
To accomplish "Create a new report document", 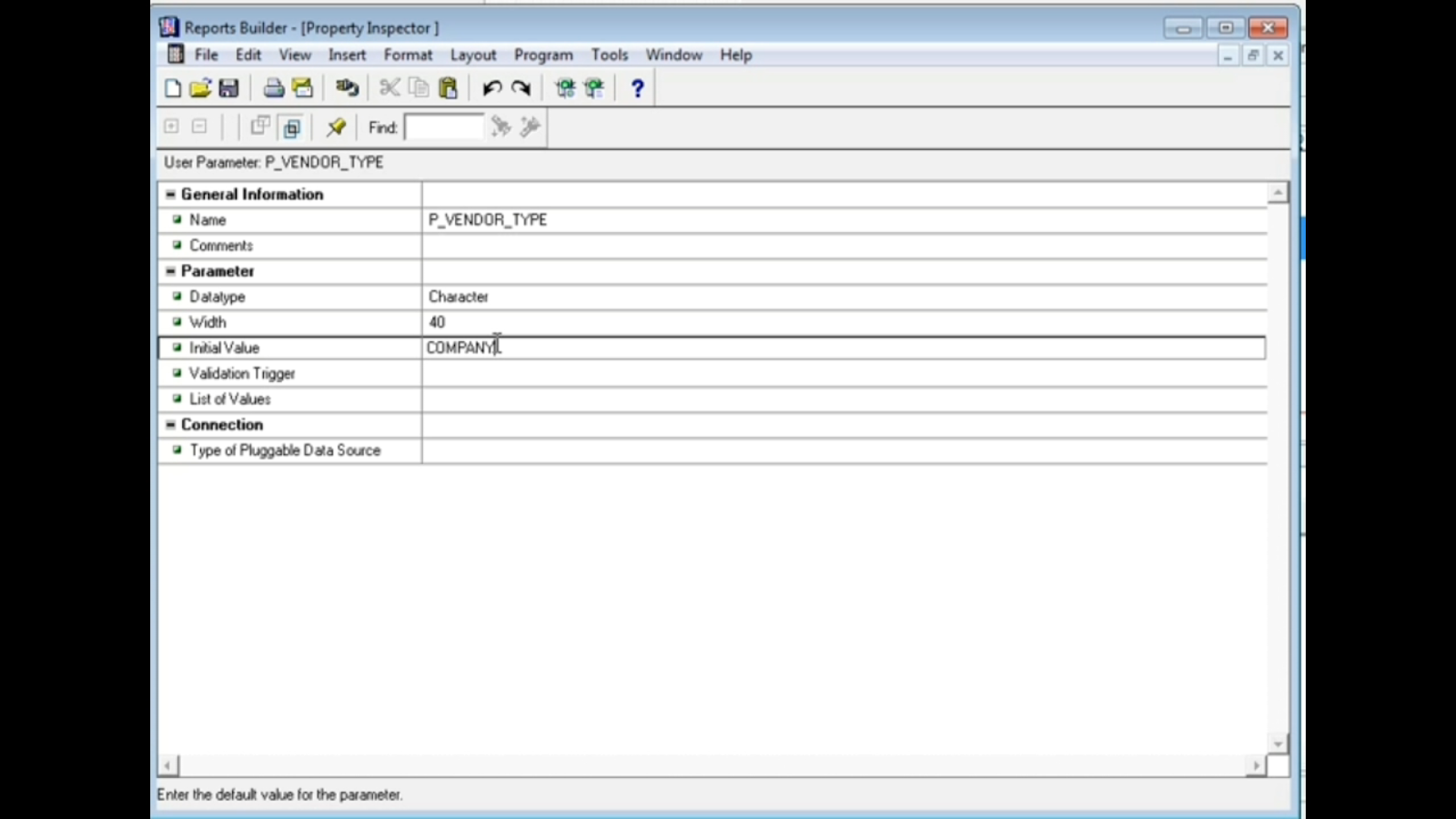I will 172,87.
